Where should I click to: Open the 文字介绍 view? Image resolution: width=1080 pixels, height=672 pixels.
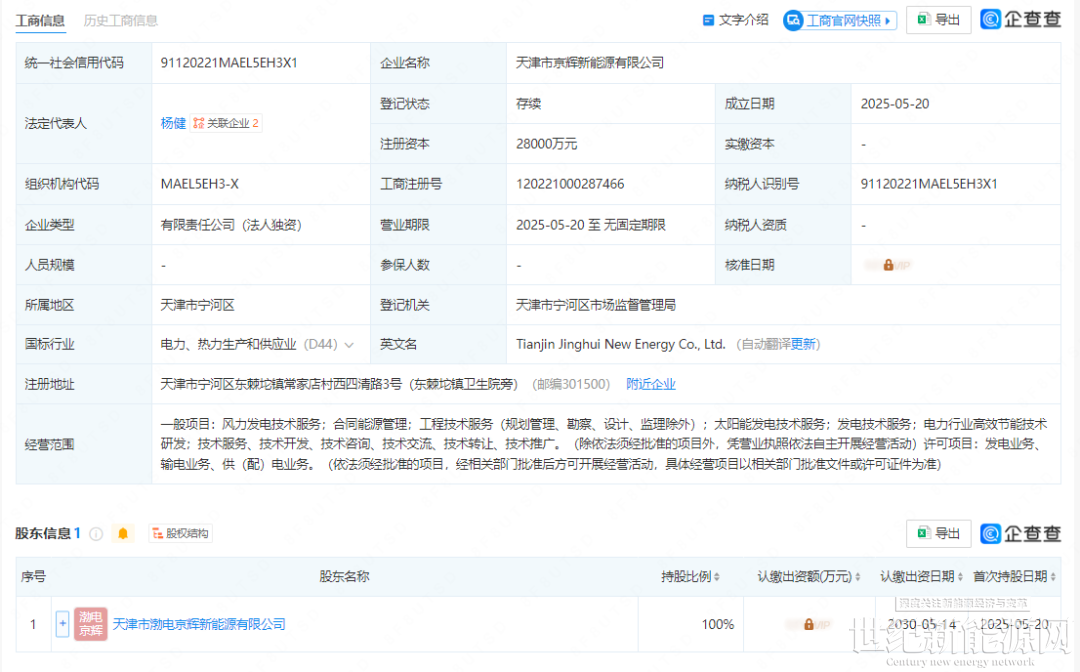point(736,20)
